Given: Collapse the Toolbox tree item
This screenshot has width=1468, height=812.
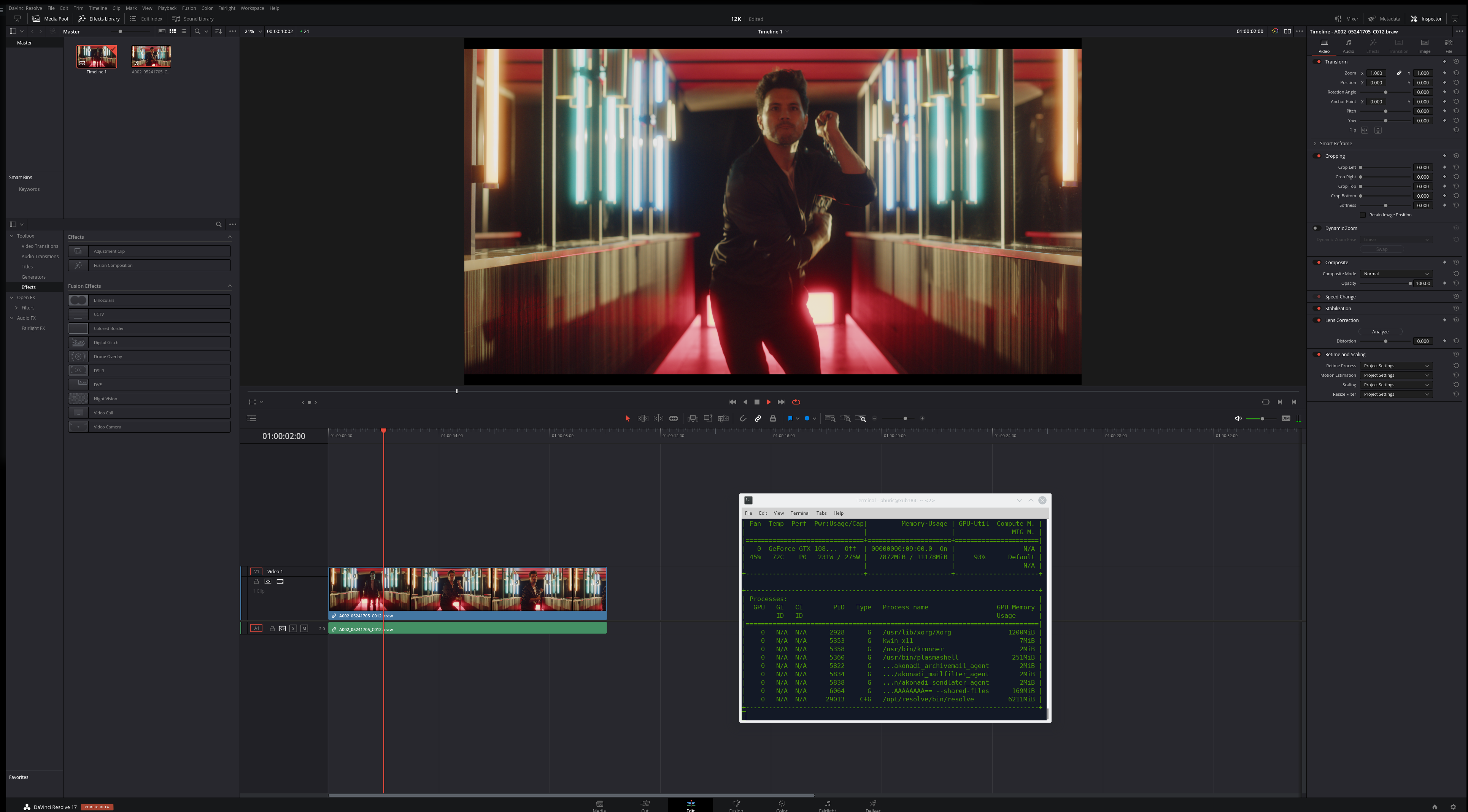Looking at the screenshot, I should click(x=11, y=236).
